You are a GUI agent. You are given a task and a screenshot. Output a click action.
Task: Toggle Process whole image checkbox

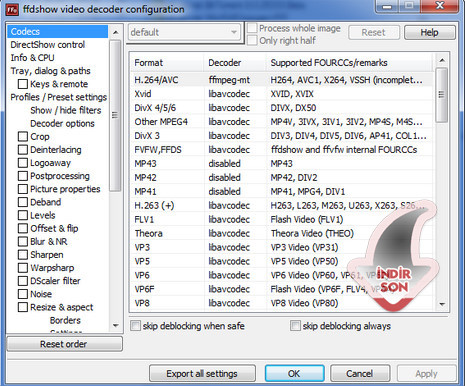[x=252, y=28]
